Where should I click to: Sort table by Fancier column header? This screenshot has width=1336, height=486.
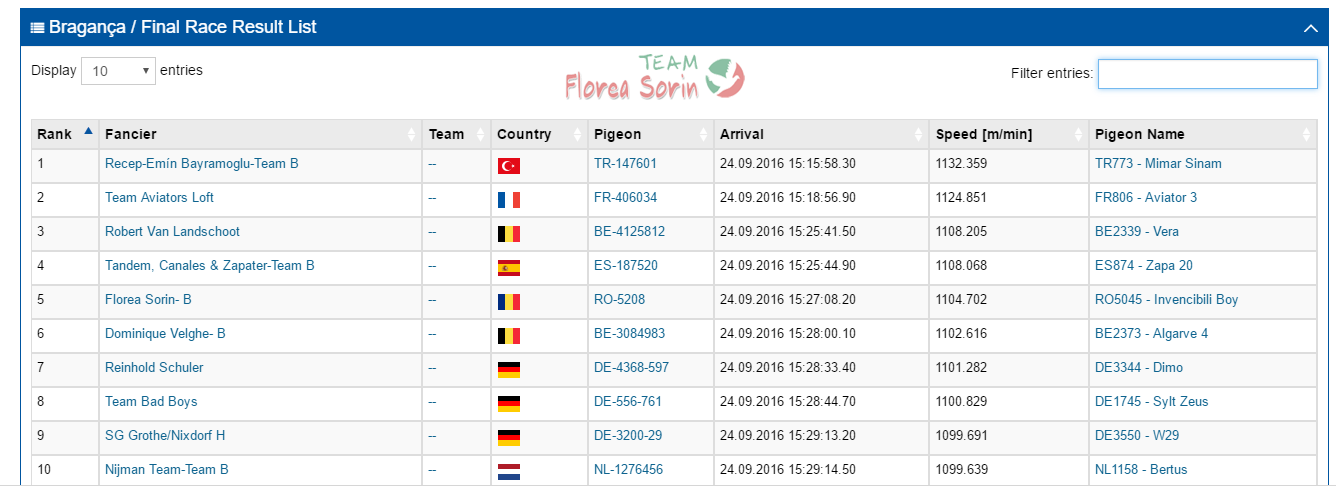[260, 134]
